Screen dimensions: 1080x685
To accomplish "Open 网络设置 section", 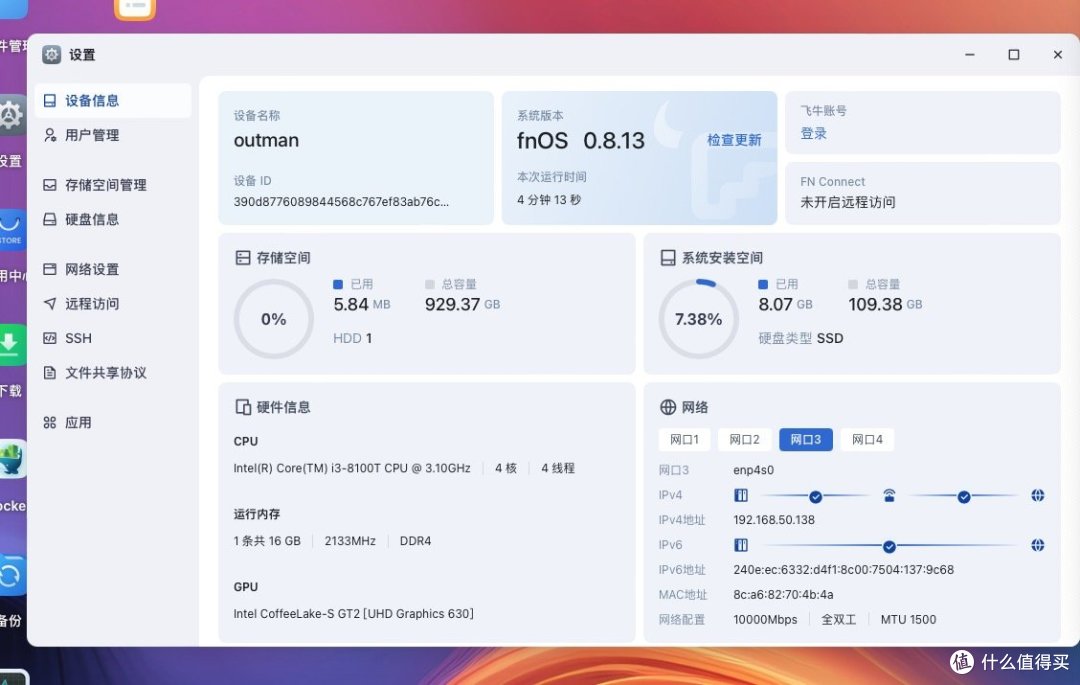I will click(112, 269).
